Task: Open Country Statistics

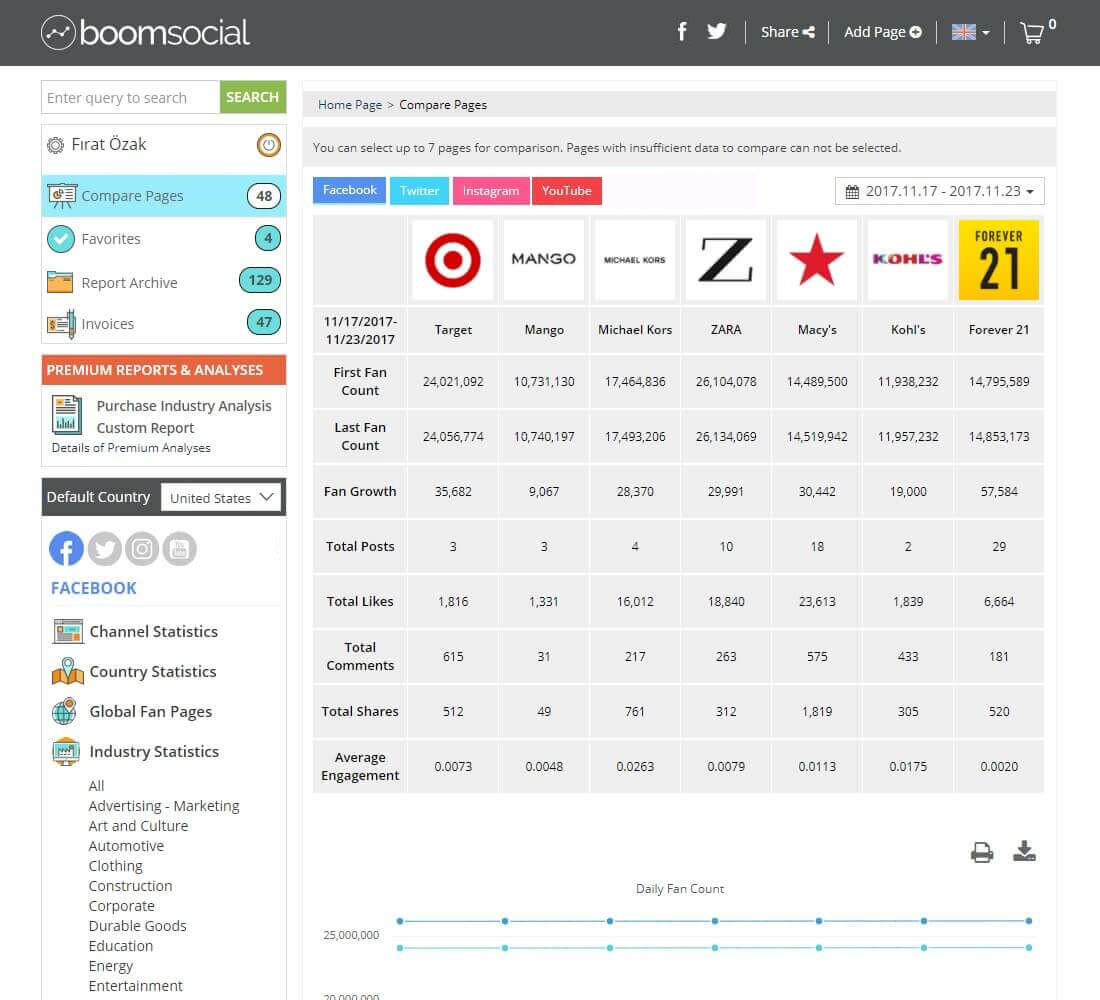Action: click(x=153, y=672)
